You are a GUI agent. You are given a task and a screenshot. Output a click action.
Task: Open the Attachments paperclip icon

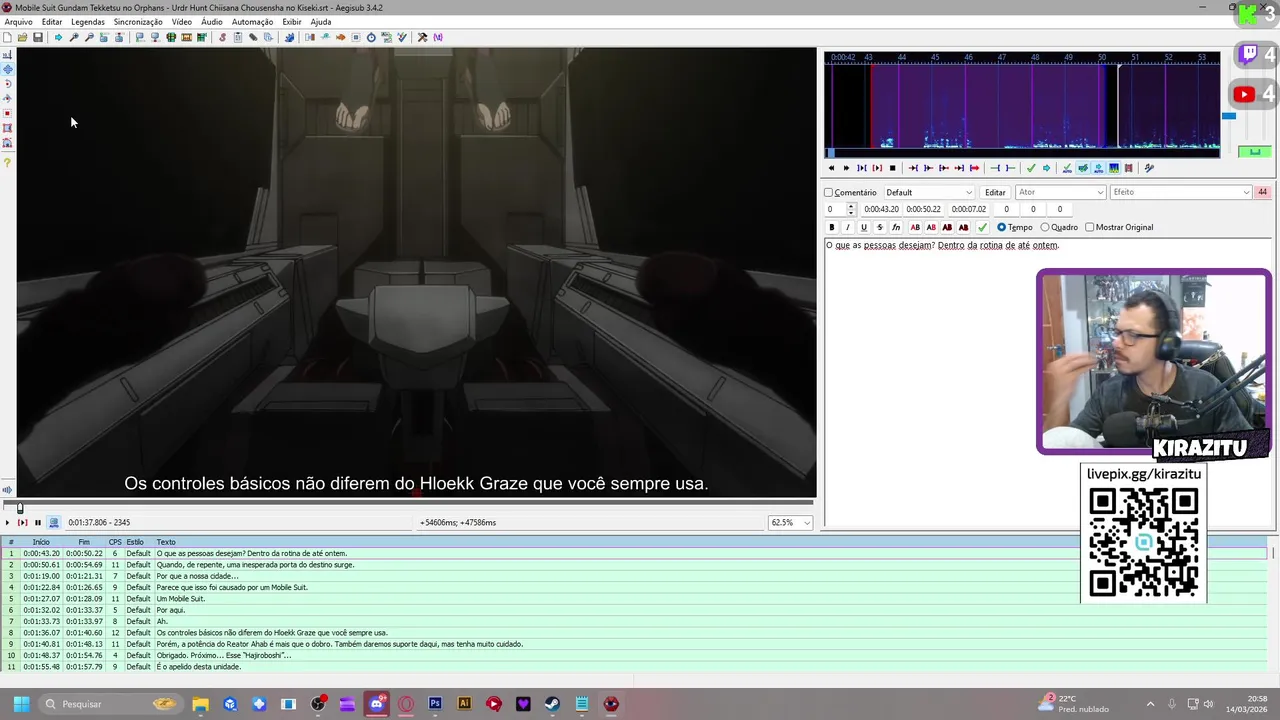tap(253, 38)
